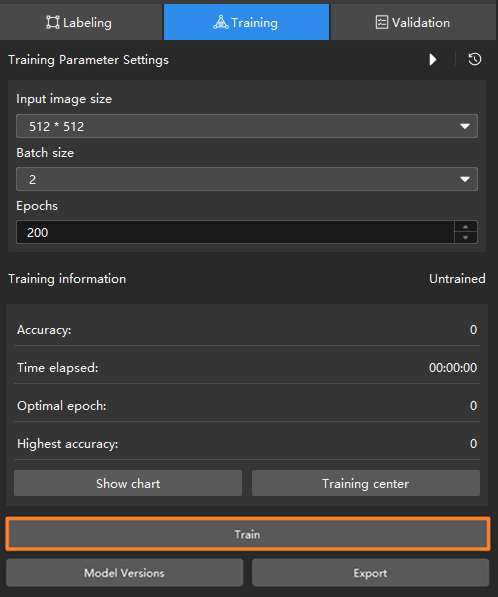Open the Training center
The height and width of the screenshot is (597, 498).
click(366, 483)
